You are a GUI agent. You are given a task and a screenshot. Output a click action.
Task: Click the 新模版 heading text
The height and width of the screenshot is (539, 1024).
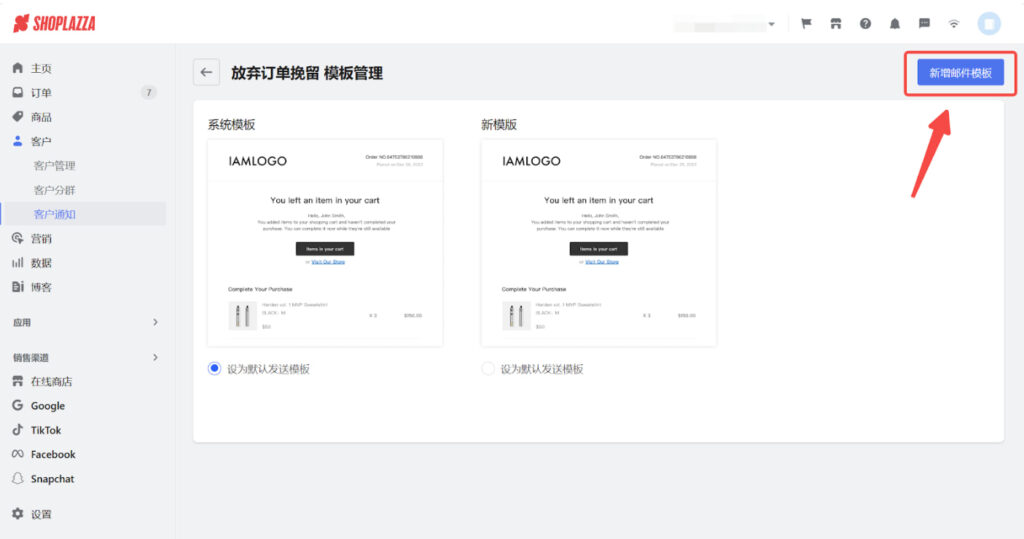point(499,125)
